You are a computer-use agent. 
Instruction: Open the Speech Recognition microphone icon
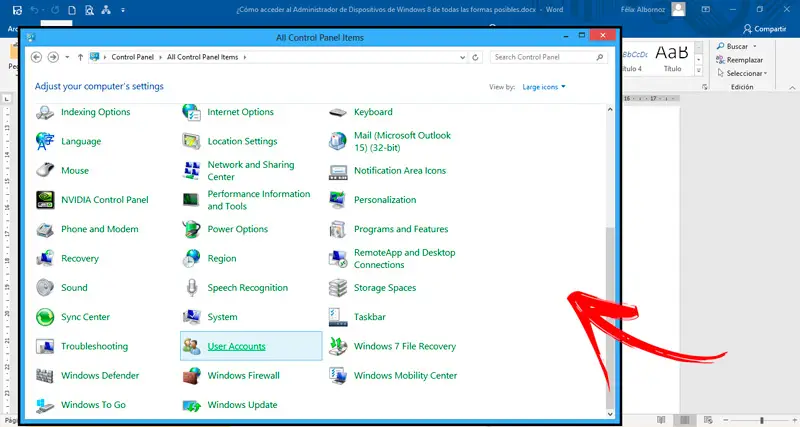coord(191,288)
